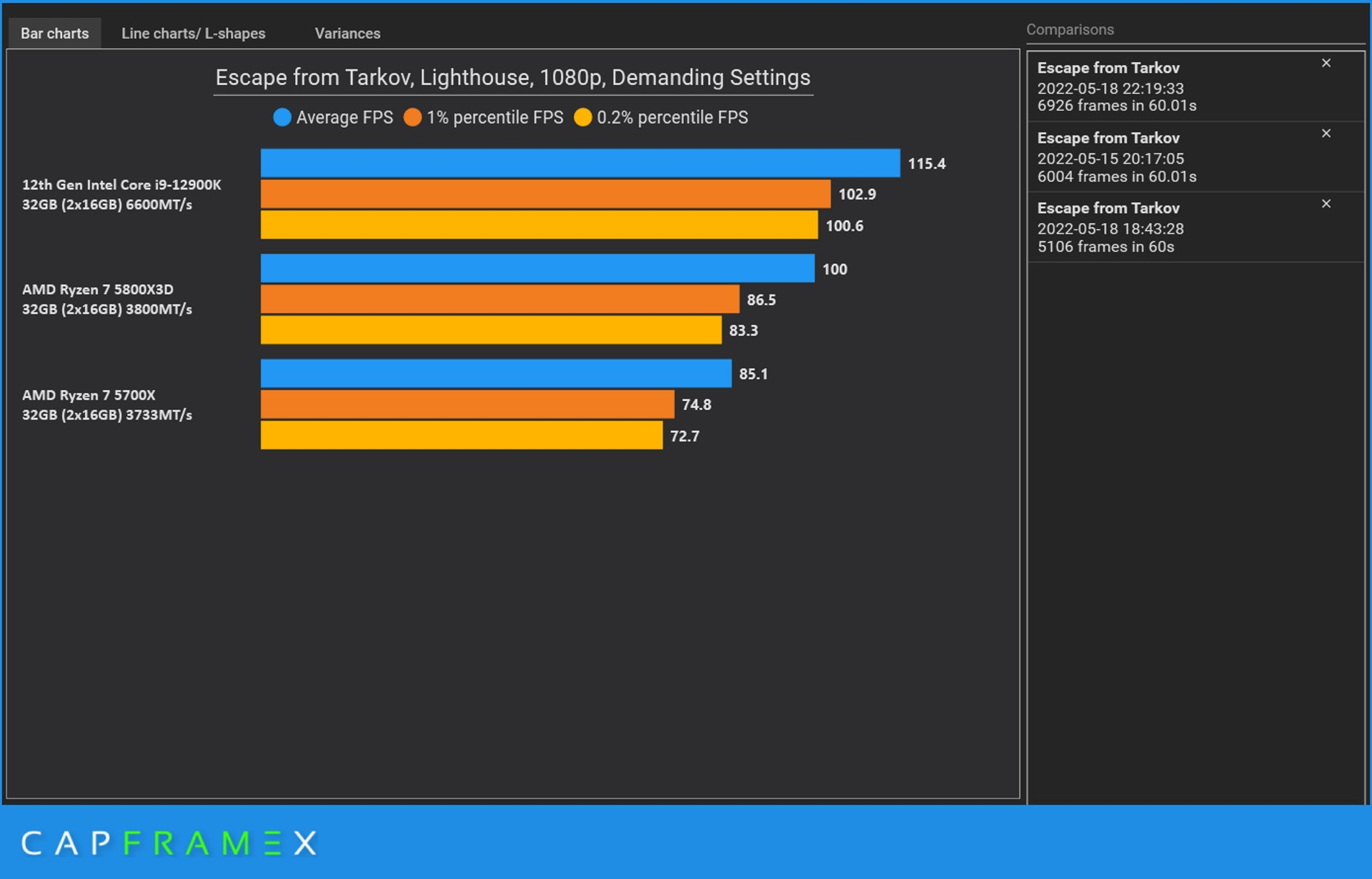Toggle the 1% percentile FPS legend label

494,117
